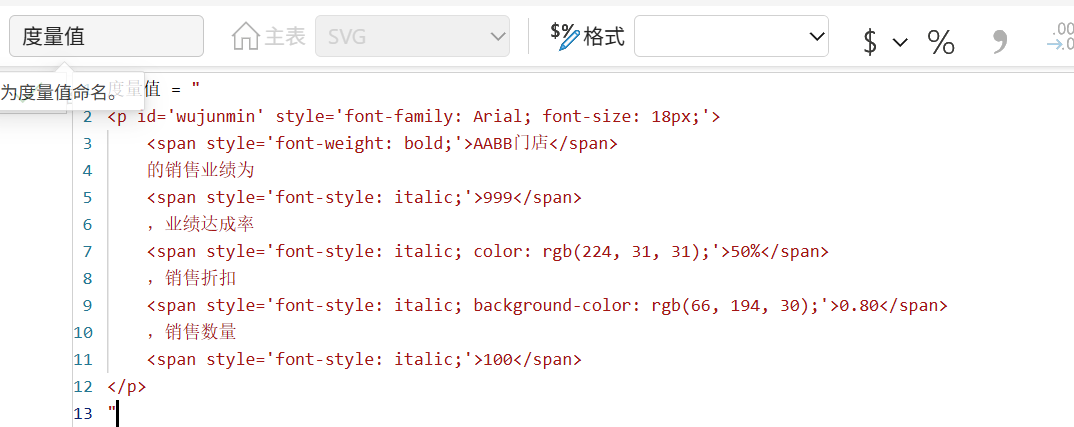Click the text ，销售折扣 on line 8

[x=192, y=278]
